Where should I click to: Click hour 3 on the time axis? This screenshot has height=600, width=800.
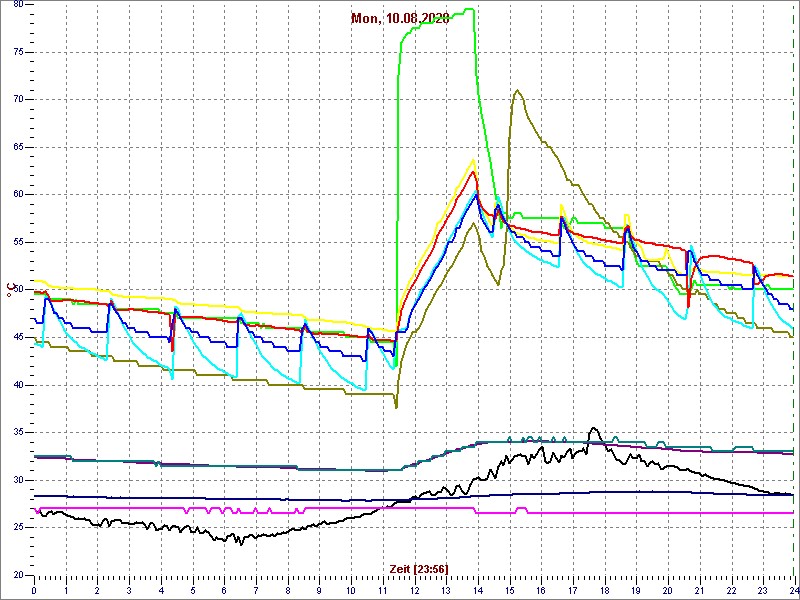pyautogui.click(x=129, y=590)
